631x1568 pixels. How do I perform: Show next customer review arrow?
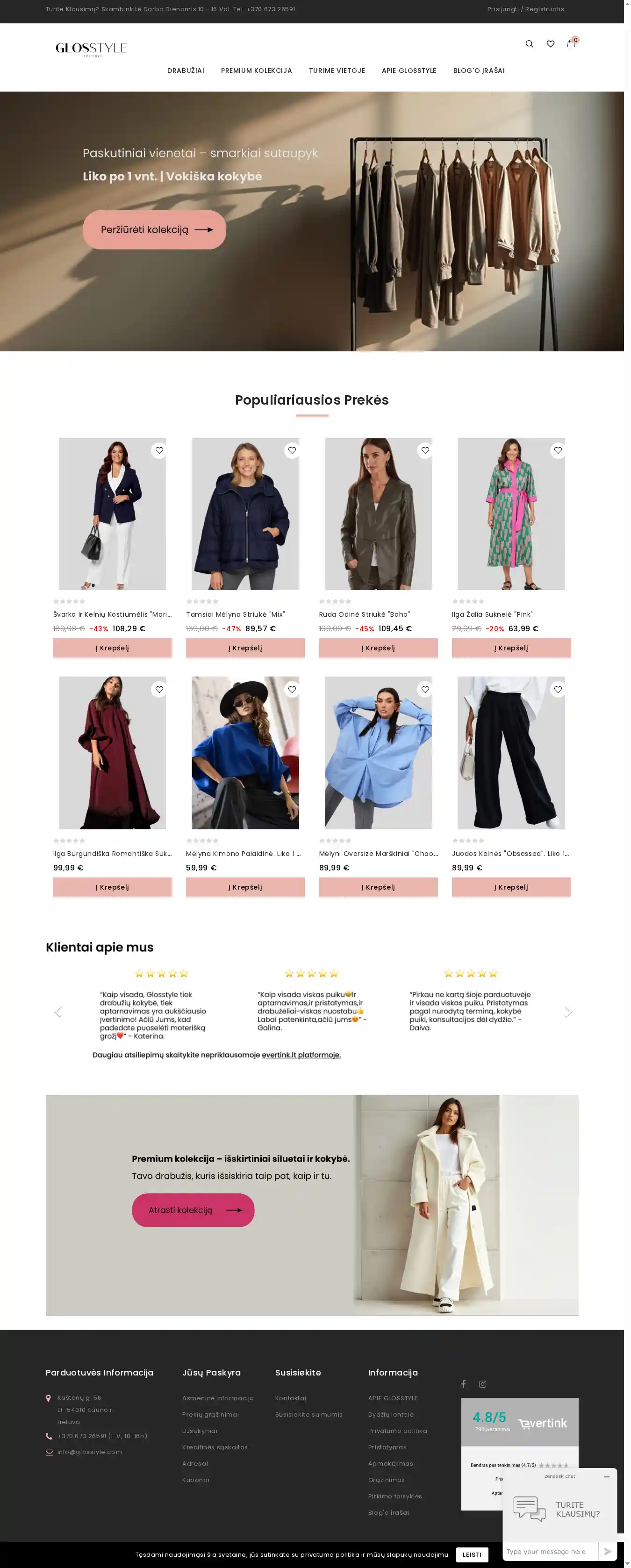point(567,1012)
